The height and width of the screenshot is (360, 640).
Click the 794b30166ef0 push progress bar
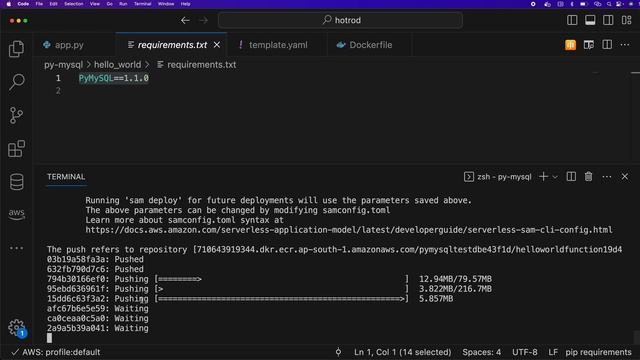pyautogui.click(x=282, y=279)
